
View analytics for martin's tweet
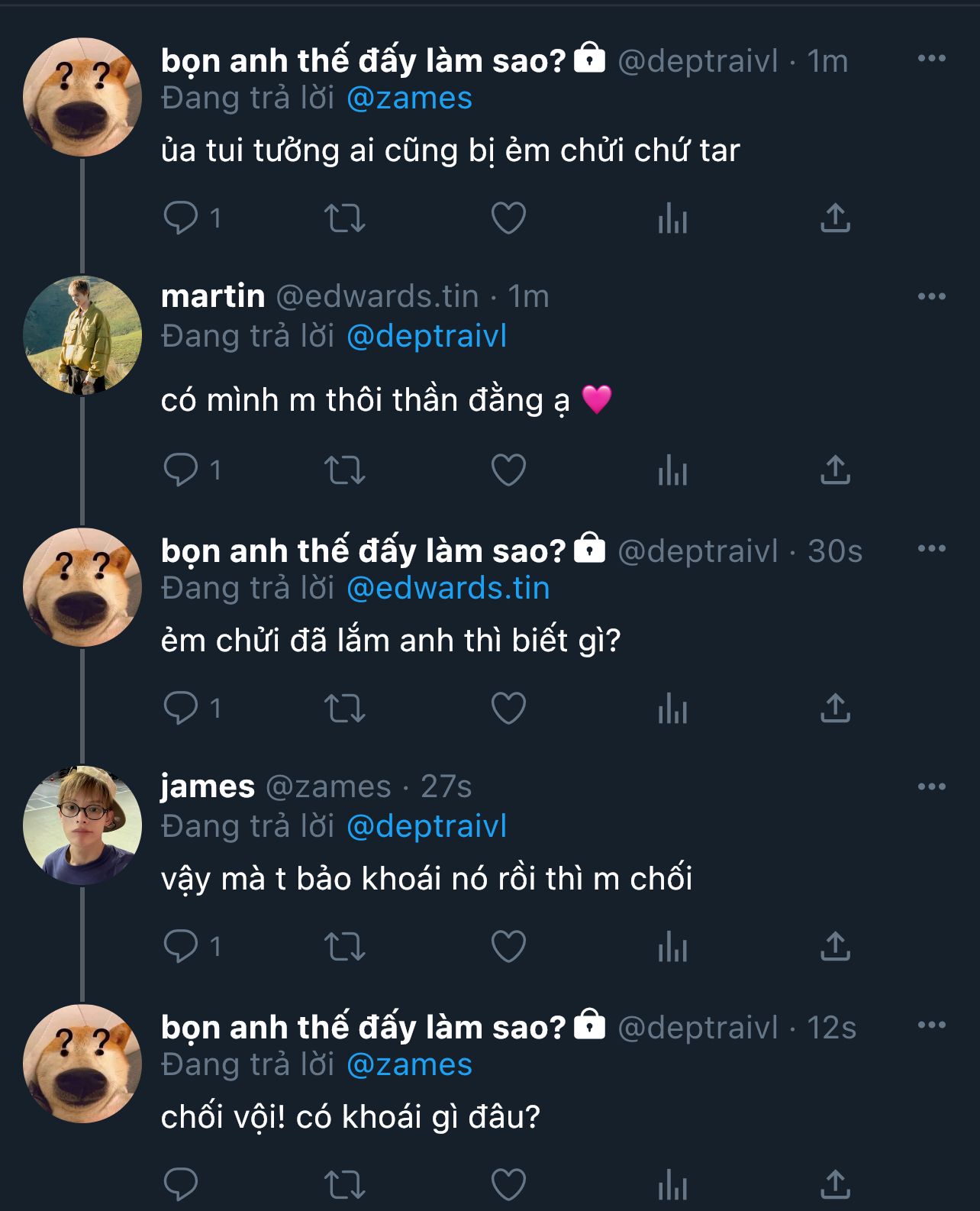pyautogui.click(x=672, y=470)
